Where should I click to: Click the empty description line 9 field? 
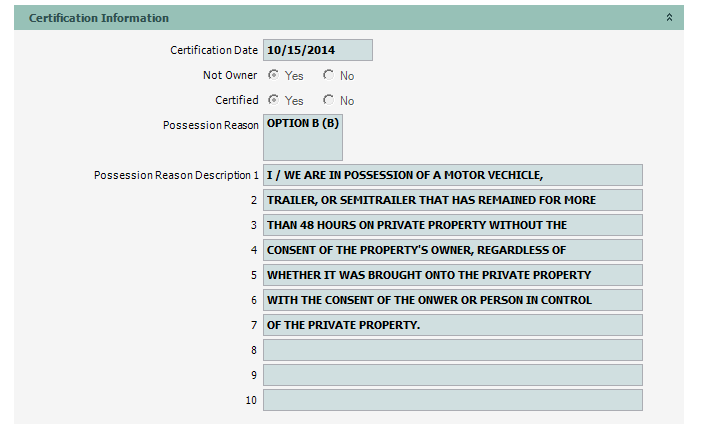[452, 375]
